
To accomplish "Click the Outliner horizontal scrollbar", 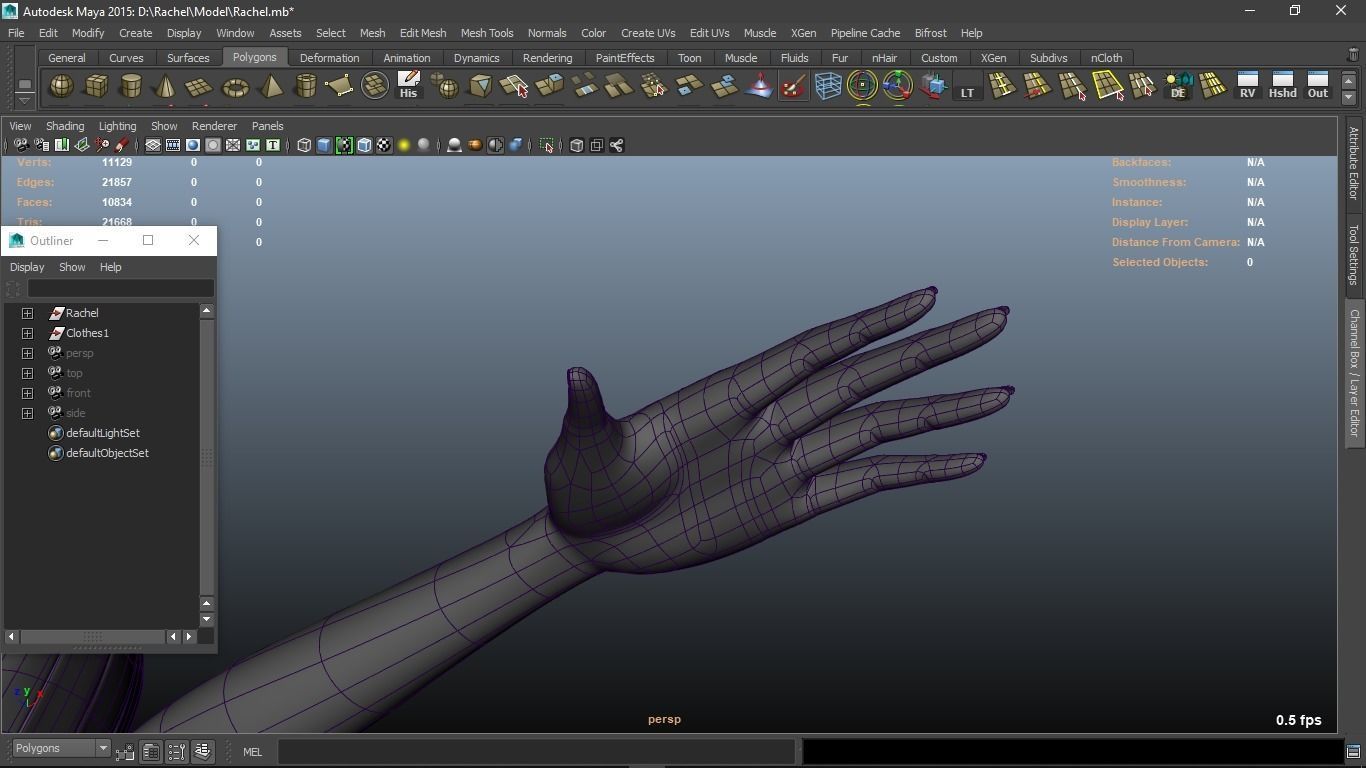I will (92, 636).
